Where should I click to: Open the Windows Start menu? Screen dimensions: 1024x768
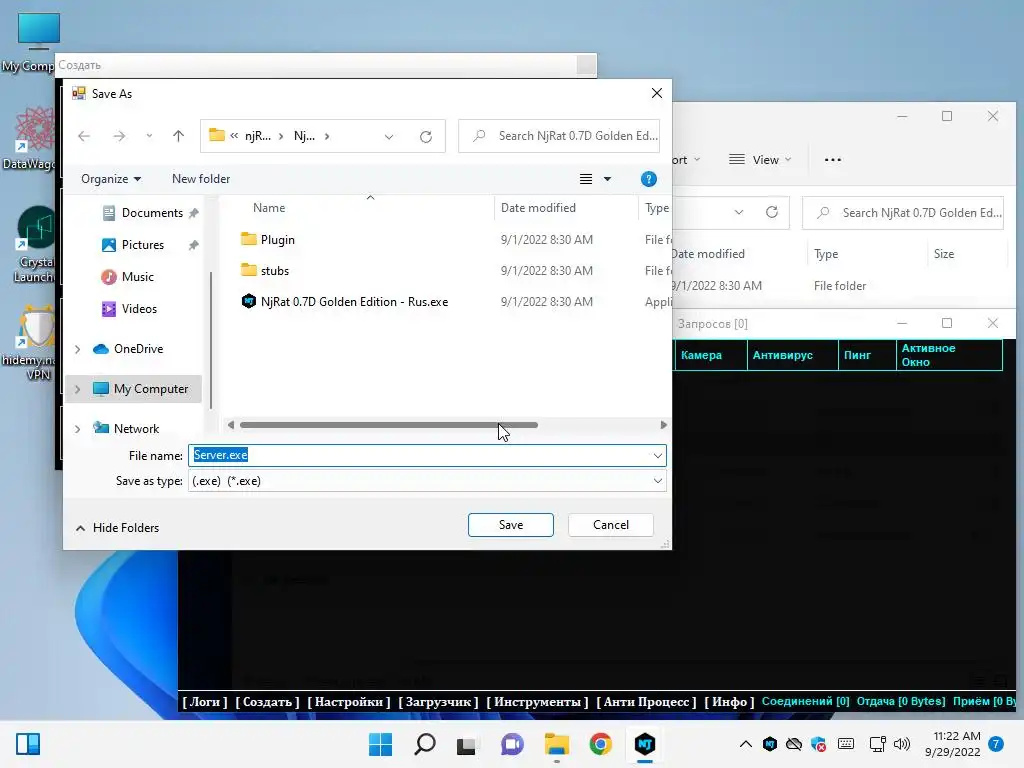click(x=380, y=744)
